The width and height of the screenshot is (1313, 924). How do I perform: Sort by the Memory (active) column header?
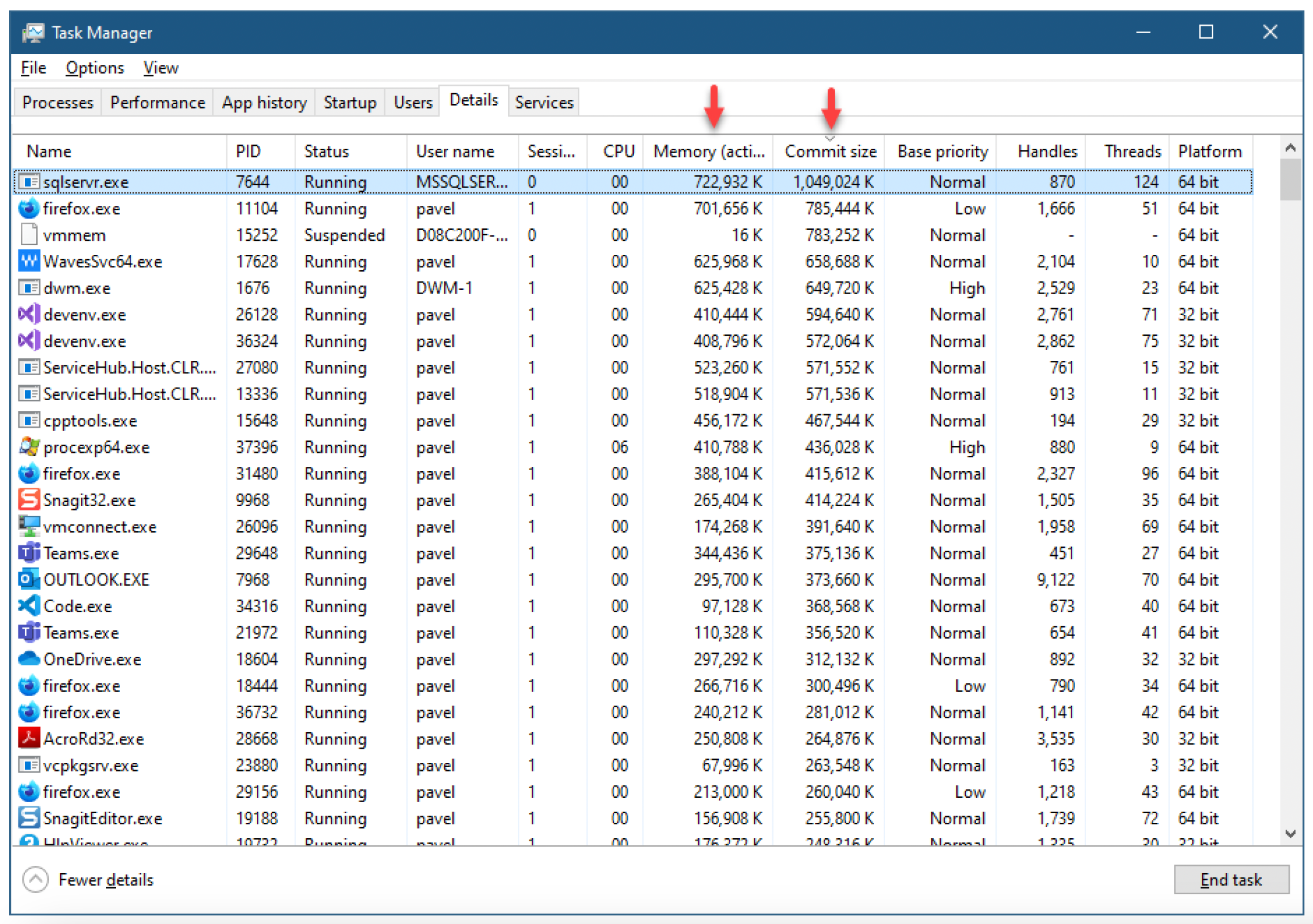click(x=708, y=151)
